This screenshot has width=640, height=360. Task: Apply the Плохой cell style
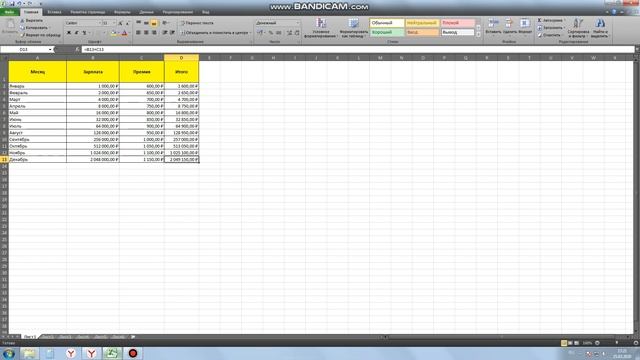pyautogui.click(x=458, y=23)
